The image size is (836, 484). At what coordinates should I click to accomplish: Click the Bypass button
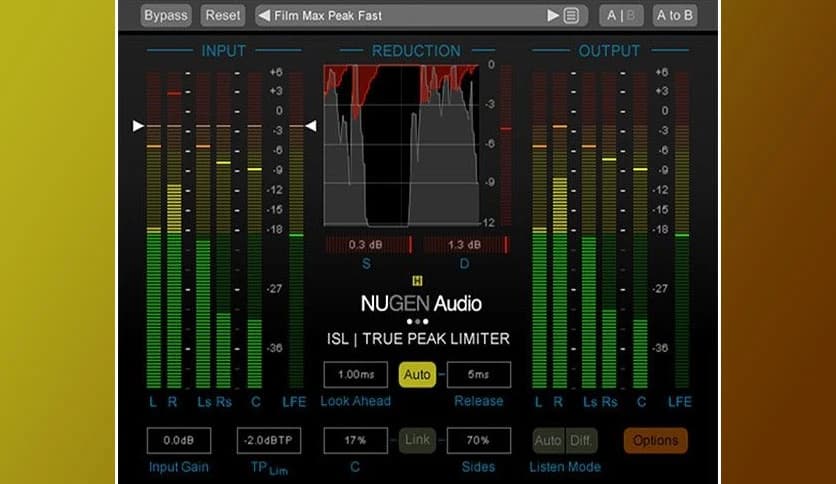166,15
